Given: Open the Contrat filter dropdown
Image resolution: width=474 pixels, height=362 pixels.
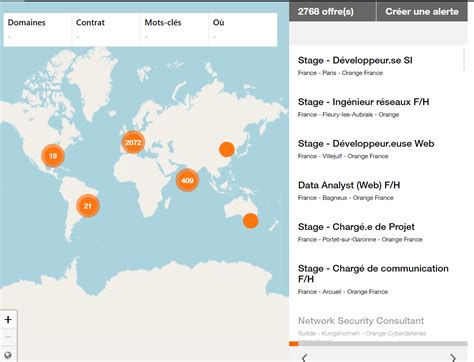Looking at the screenshot, I should click(106, 29).
